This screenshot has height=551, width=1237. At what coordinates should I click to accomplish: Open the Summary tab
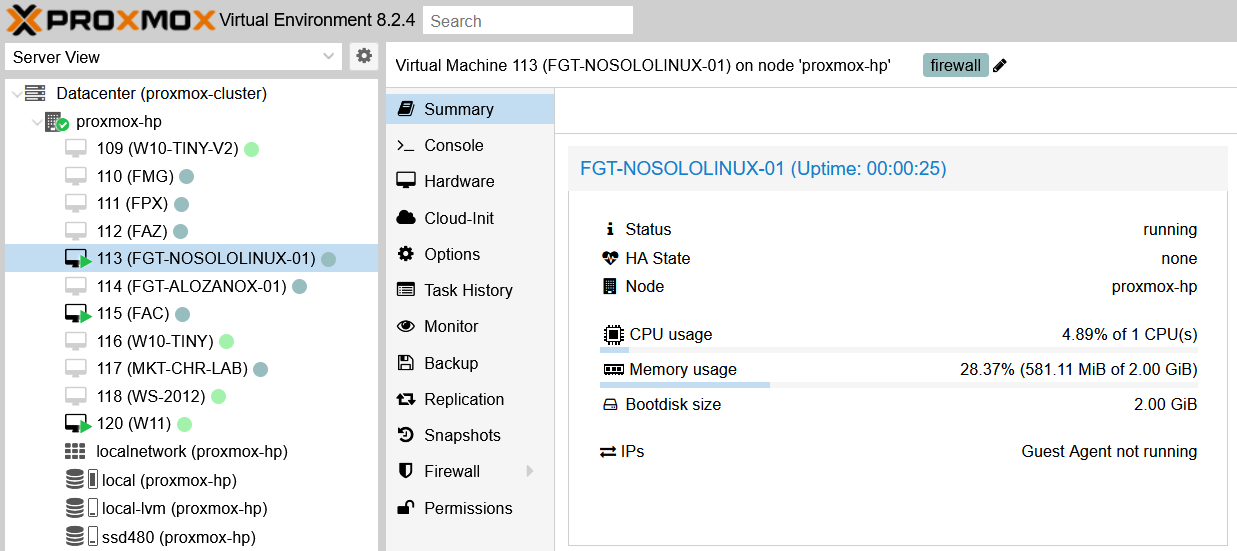click(470, 109)
